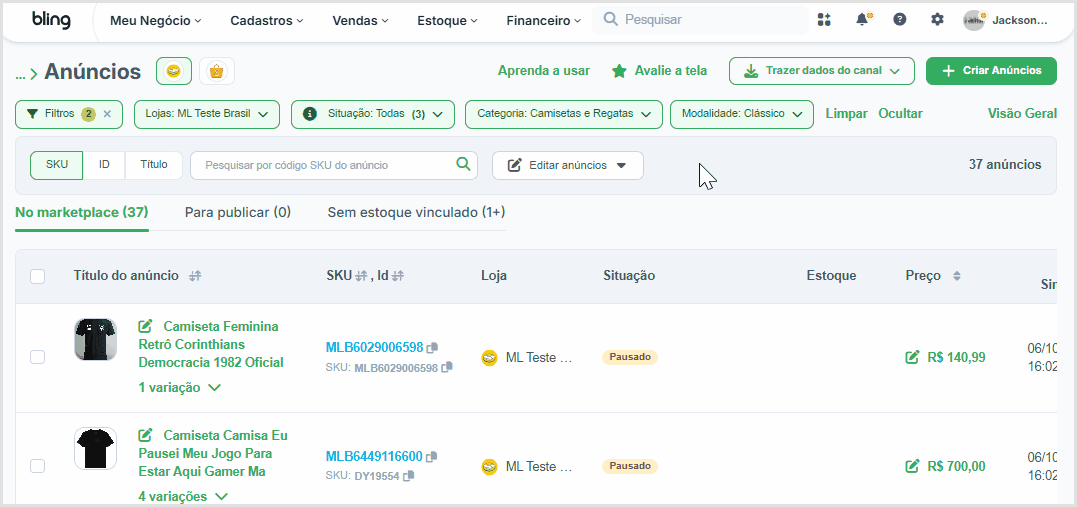
Task: Click the magnifier in SKU search field
Action: coord(464,164)
